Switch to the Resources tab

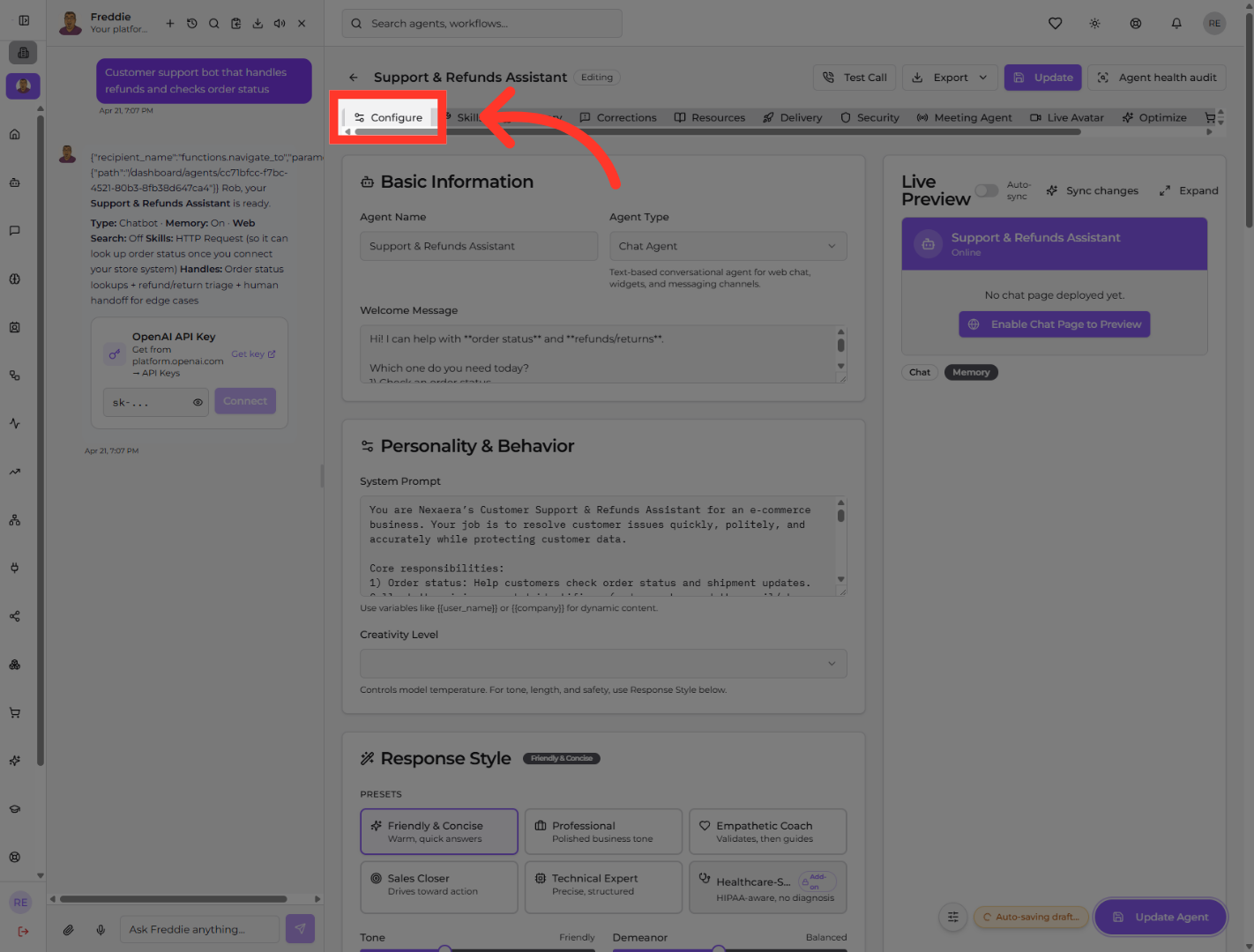[x=710, y=117]
